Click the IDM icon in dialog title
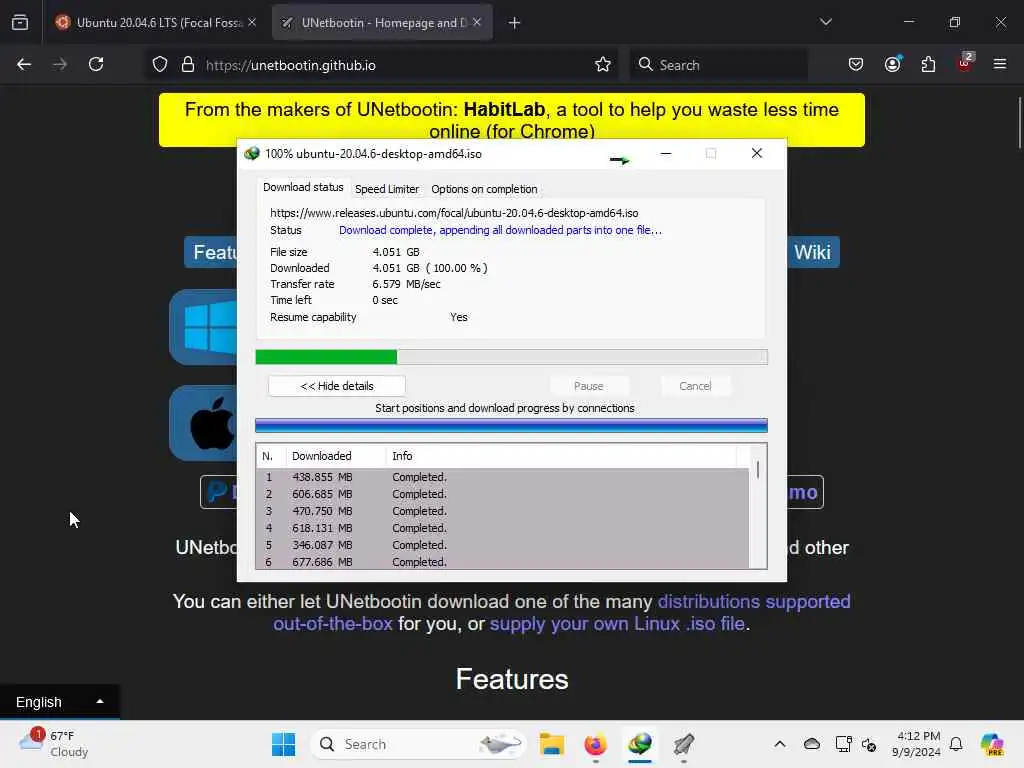 (251, 154)
